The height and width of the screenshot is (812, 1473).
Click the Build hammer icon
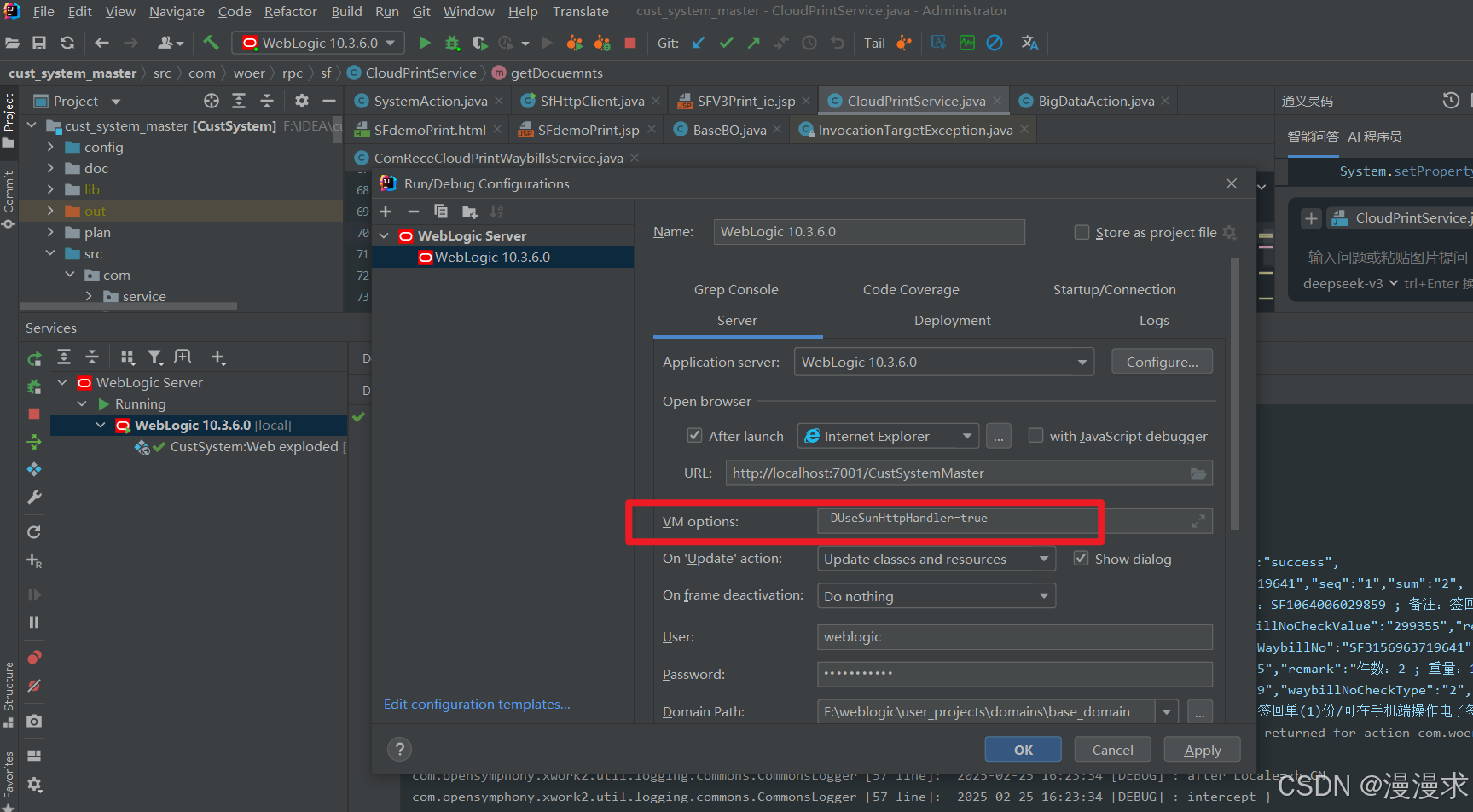click(x=211, y=43)
